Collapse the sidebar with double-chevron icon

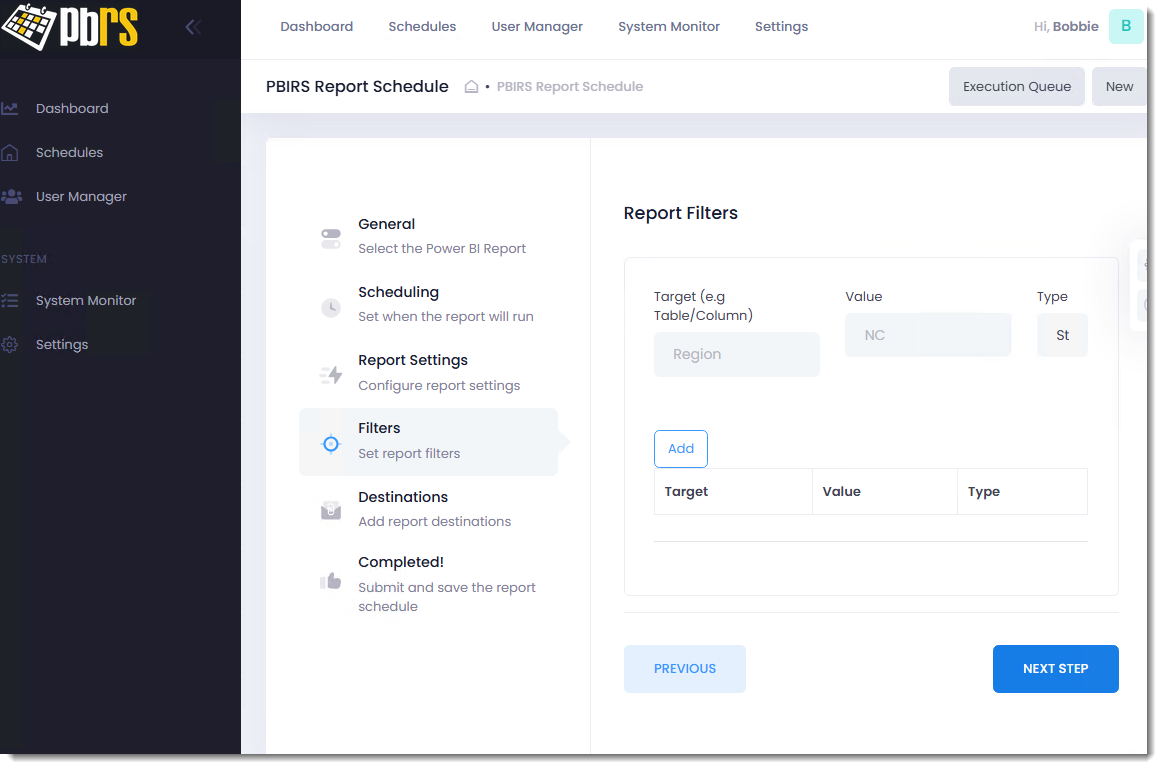(193, 27)
